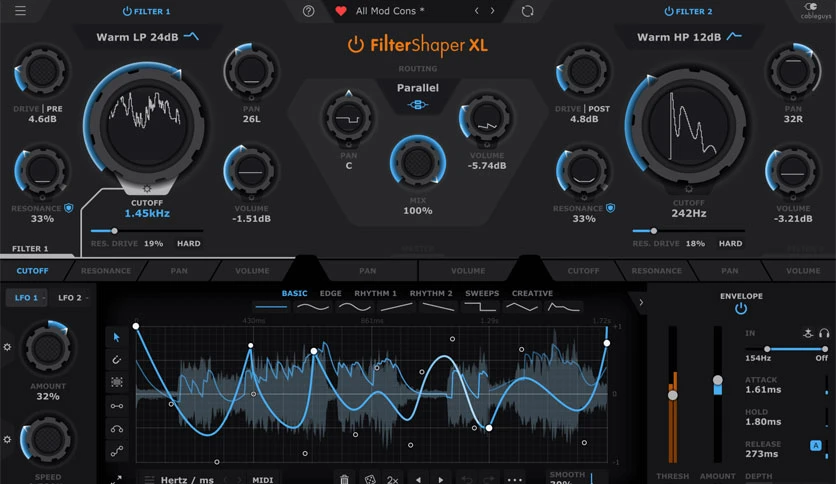Select the Filter 1 CUTOFF modulation tab
The height and width of the screenshot is (484, 836).
[x=33, y=271]
